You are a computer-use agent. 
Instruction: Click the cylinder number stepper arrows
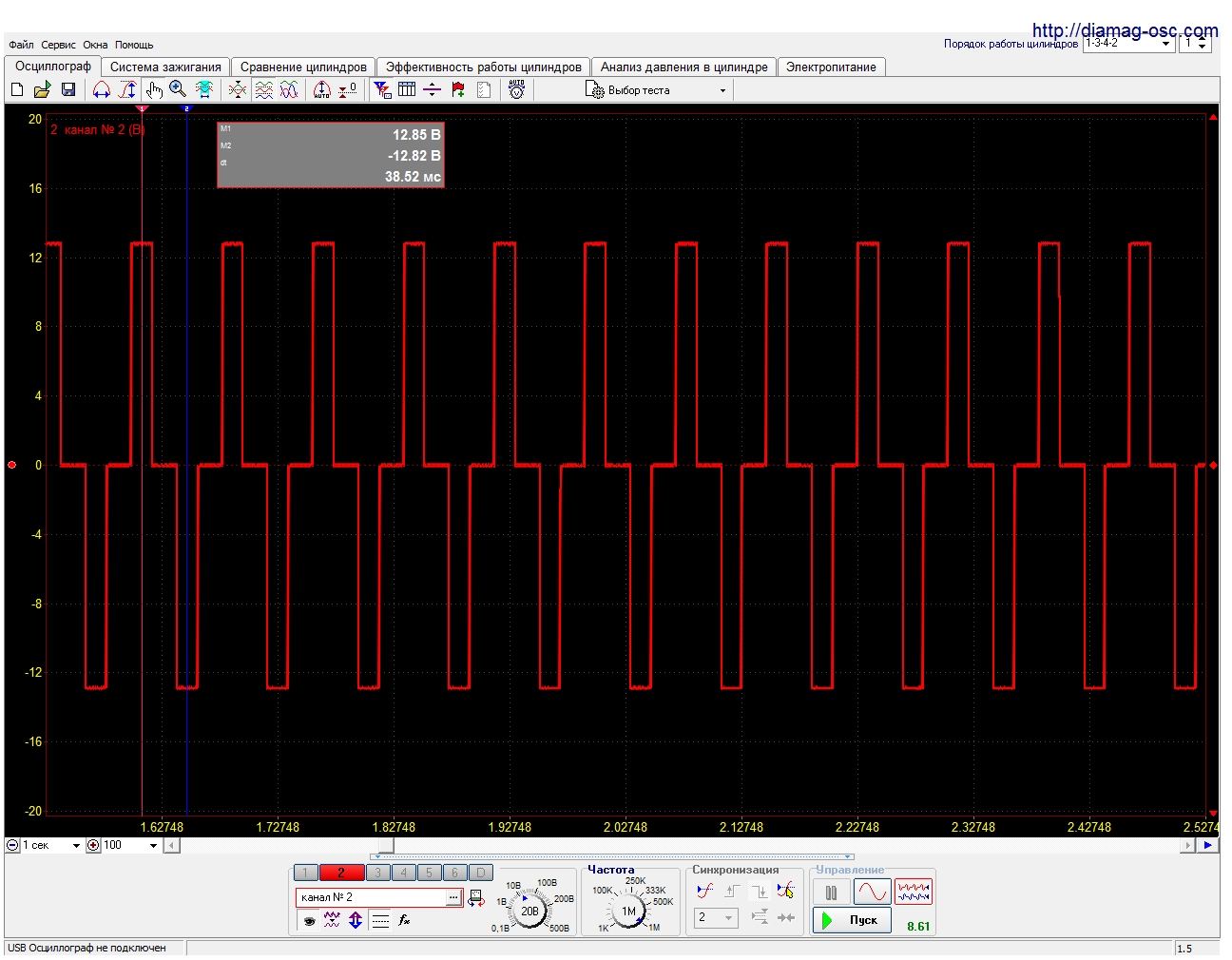1203,43
